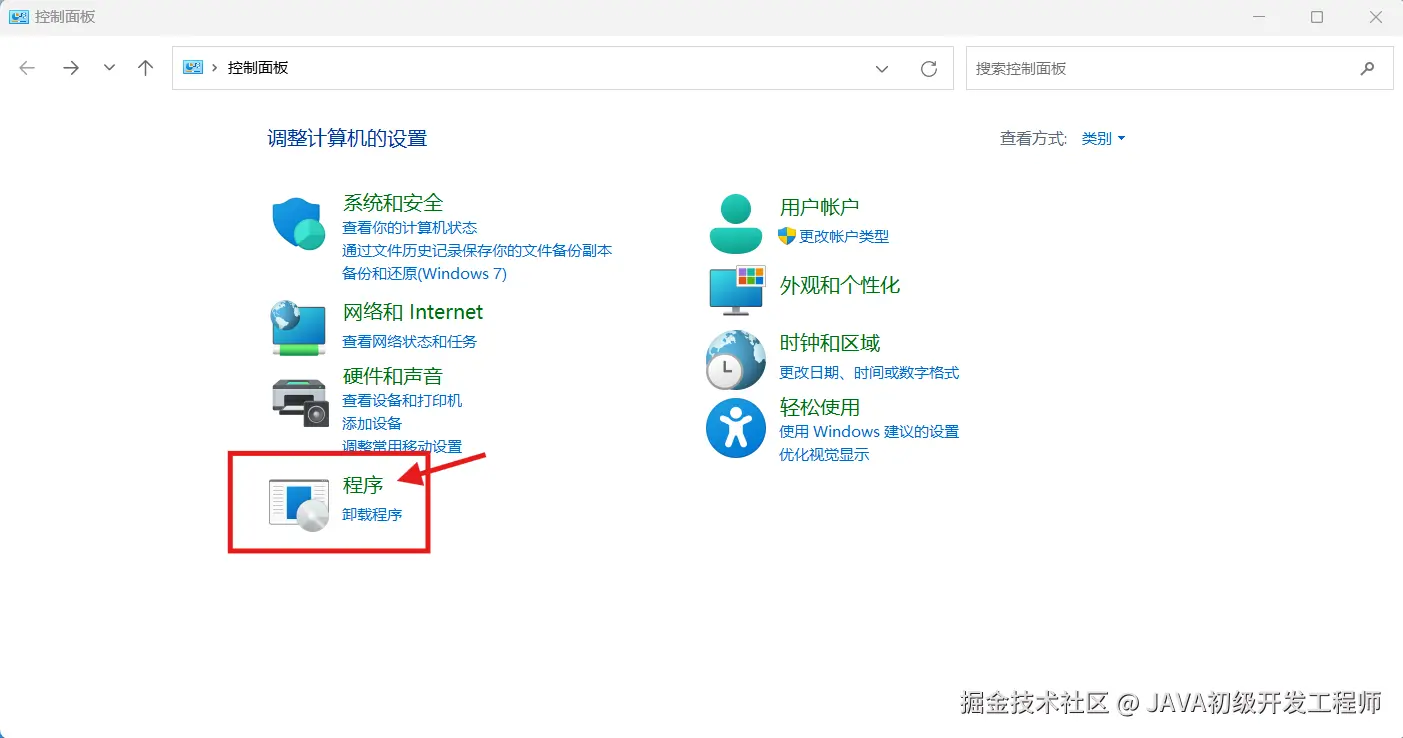Click the Ease of Access icon
This screenshot has width=1403, height=738.
(x=736, y=428)
